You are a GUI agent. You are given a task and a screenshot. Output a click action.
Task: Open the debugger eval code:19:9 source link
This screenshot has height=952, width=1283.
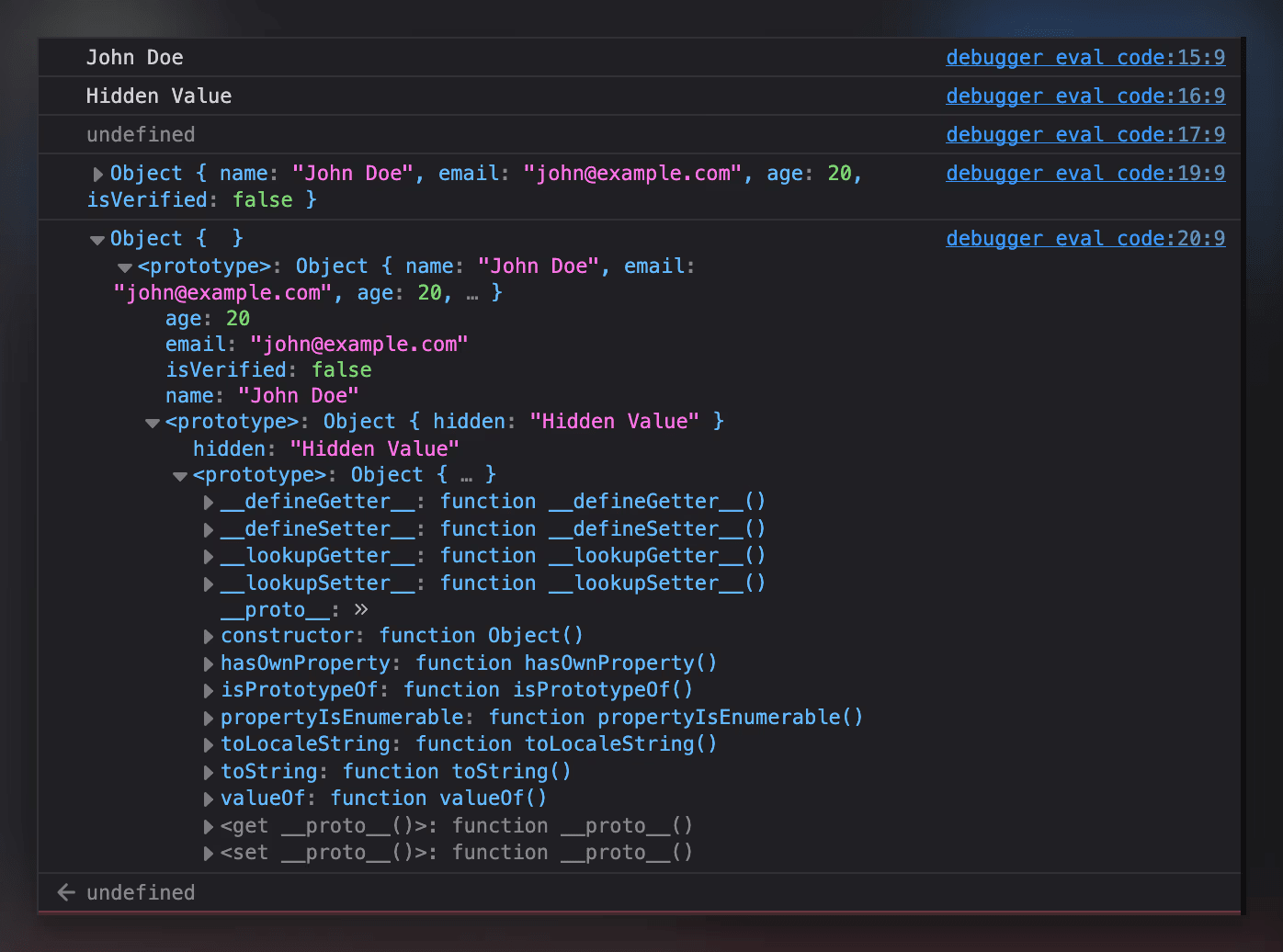[1084, 173]
